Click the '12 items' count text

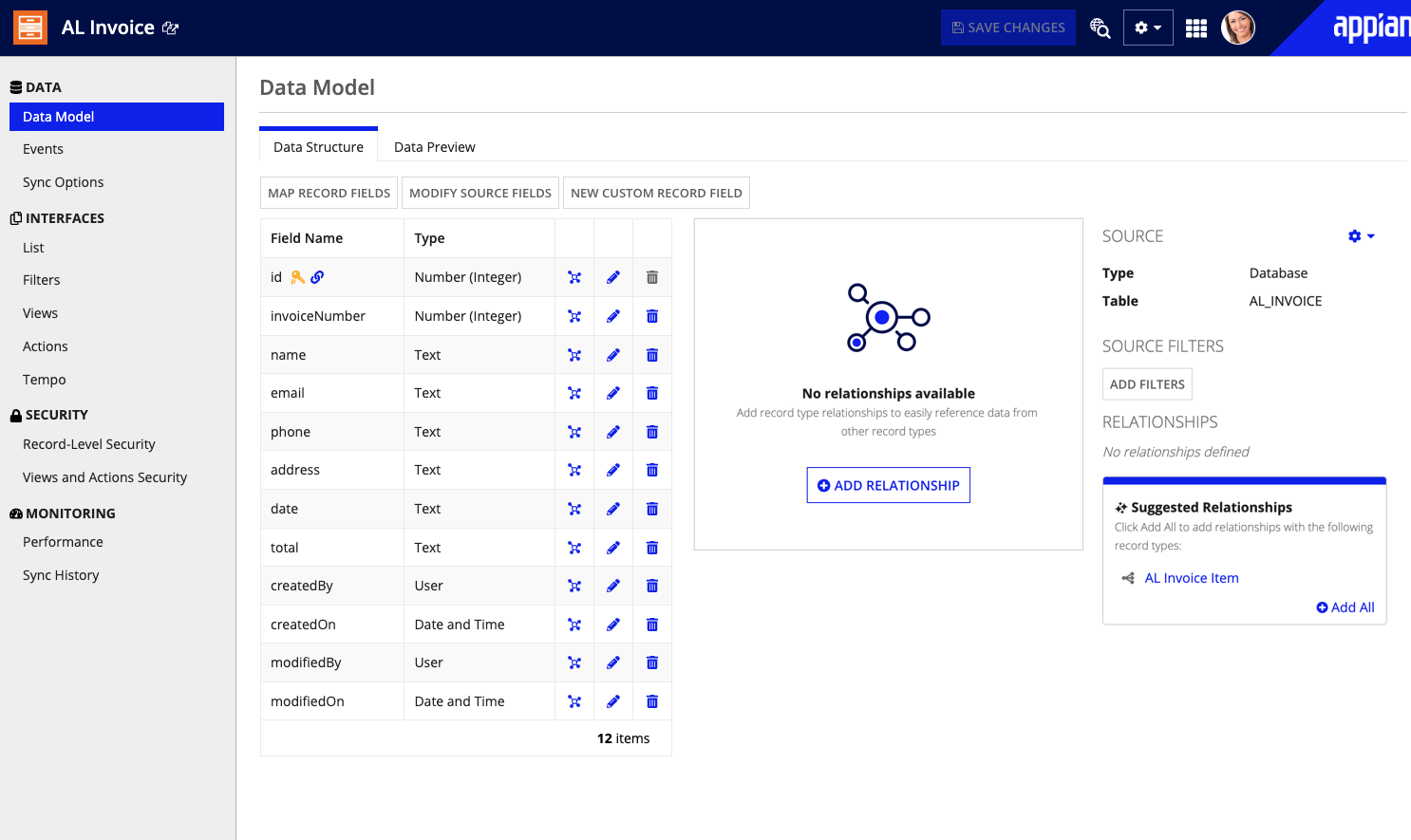(x=624, y=738)
